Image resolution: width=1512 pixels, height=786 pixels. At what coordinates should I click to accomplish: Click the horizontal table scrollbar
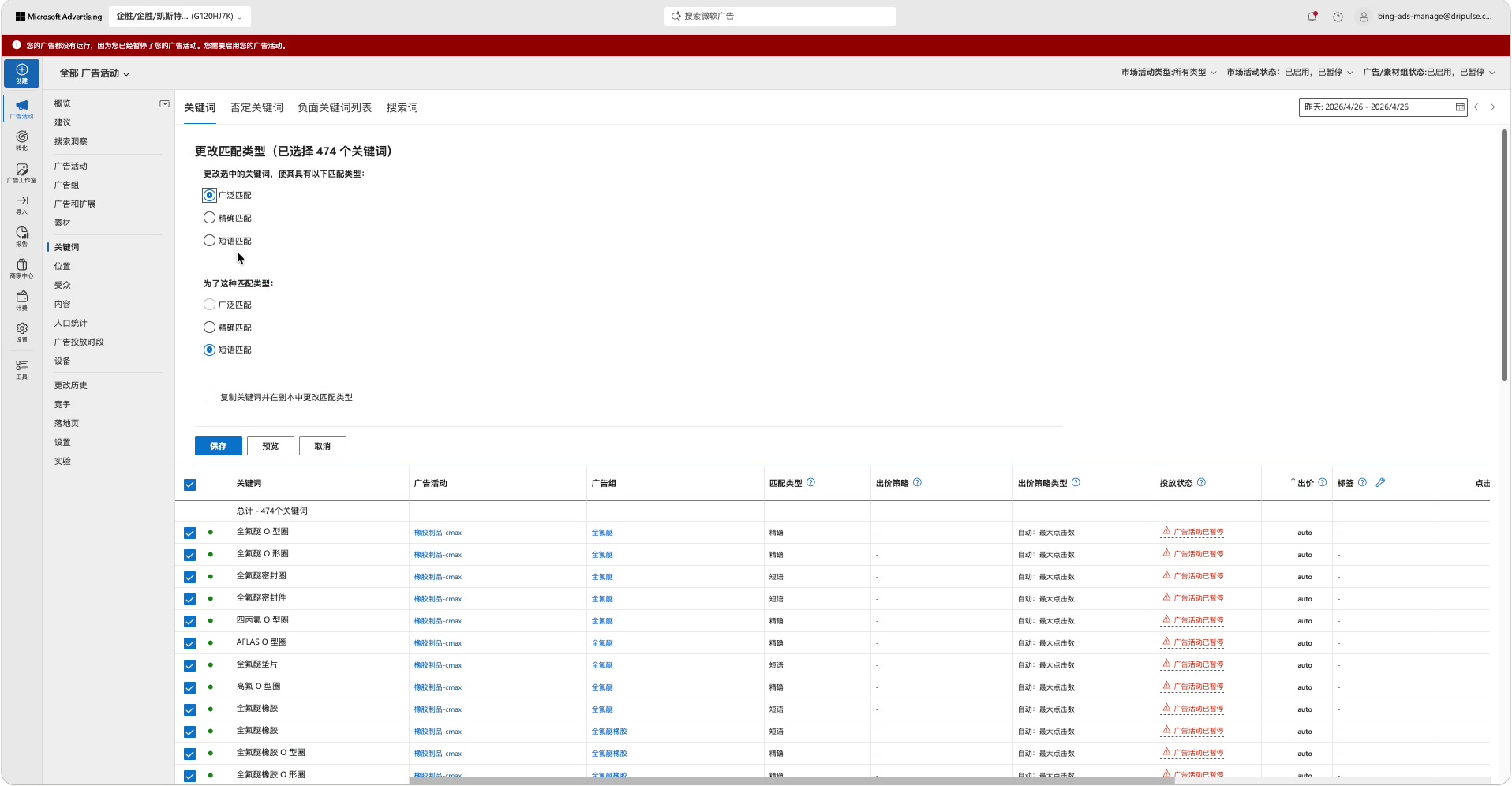[x=792, y=781]
